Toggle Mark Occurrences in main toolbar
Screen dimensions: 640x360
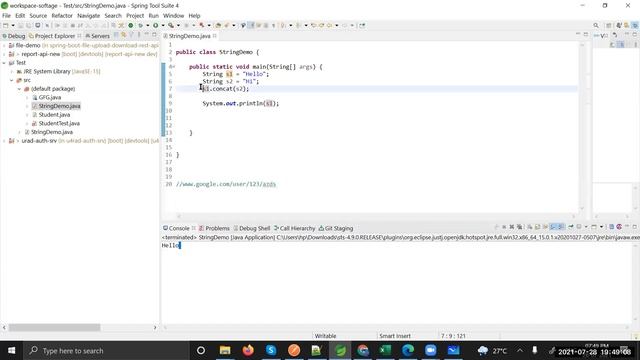coord(251,25)
